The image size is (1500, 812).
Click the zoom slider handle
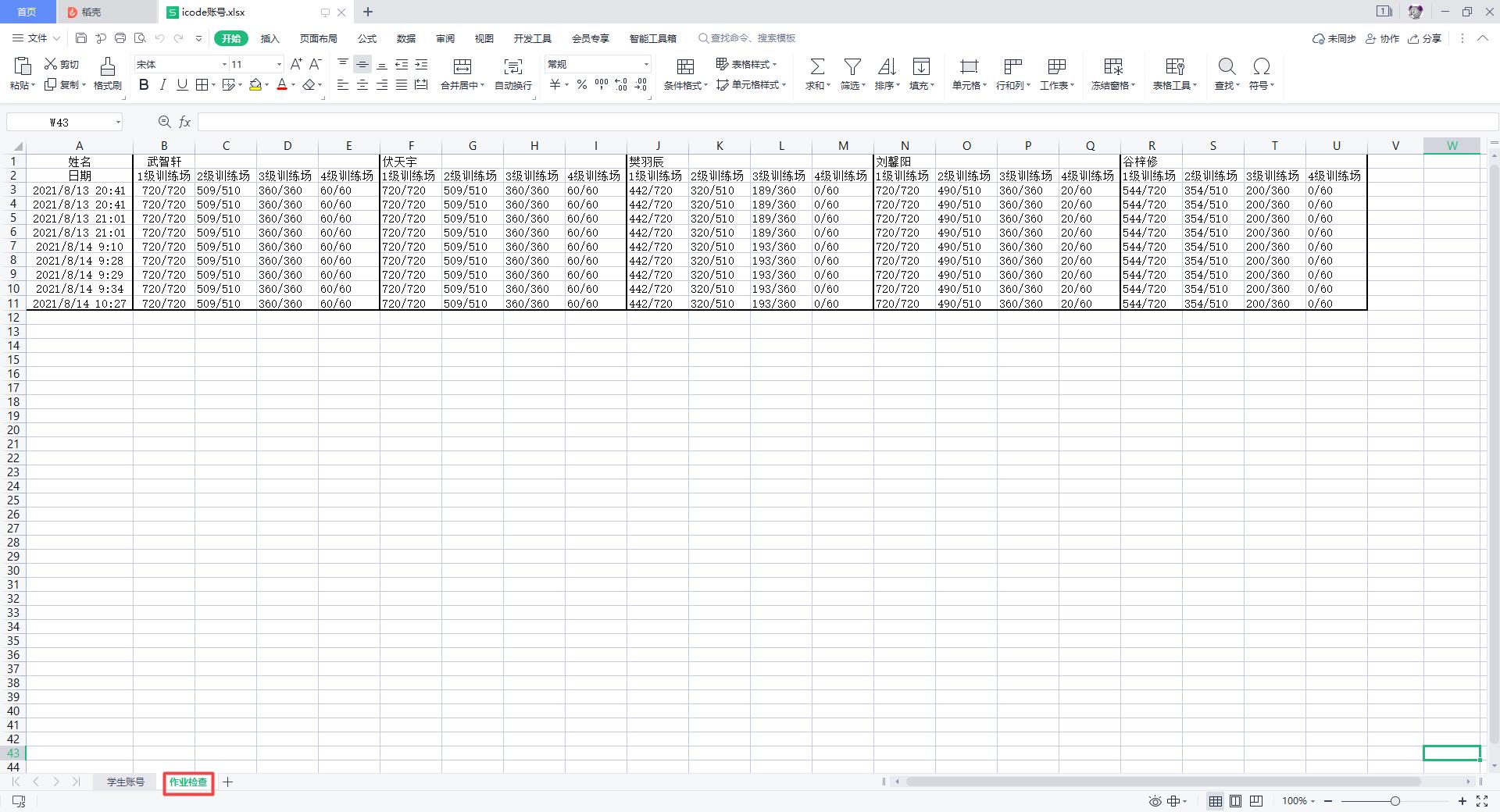click(1395, 801)
